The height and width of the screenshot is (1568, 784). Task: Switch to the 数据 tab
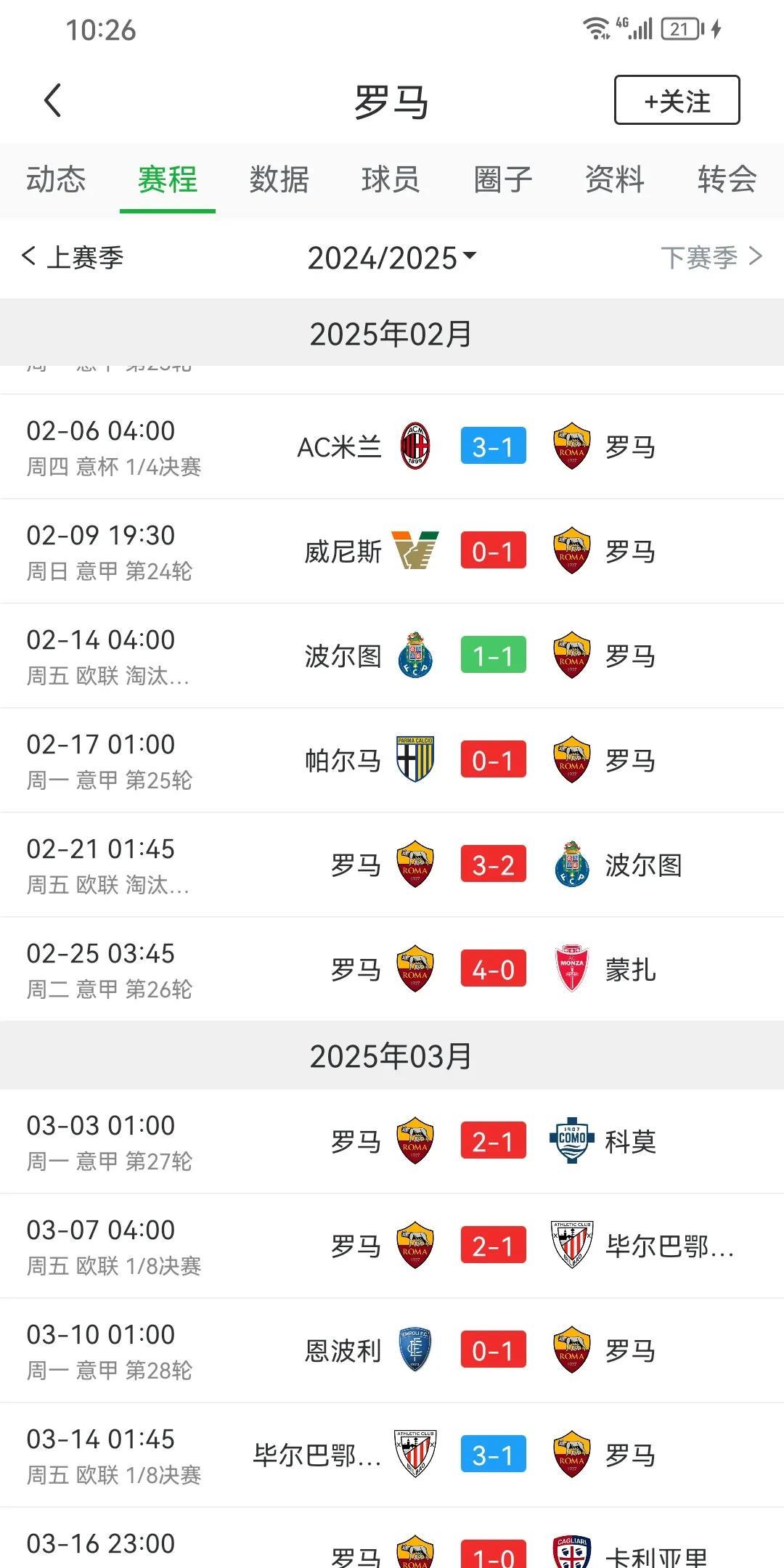pyautogui.click(x=279, y=179)
